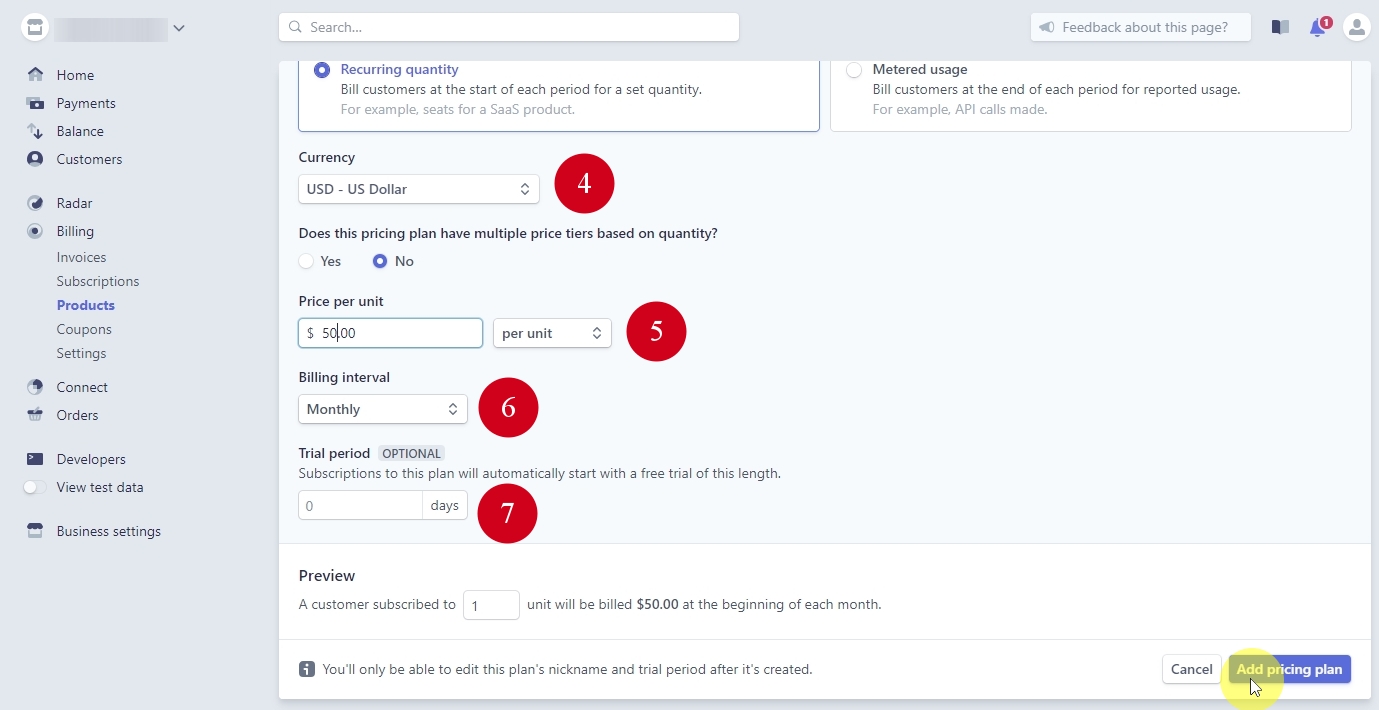Screen dimensions: 1379x710
Task: Click the Add pricing plan button
Action: (1289, 669)
